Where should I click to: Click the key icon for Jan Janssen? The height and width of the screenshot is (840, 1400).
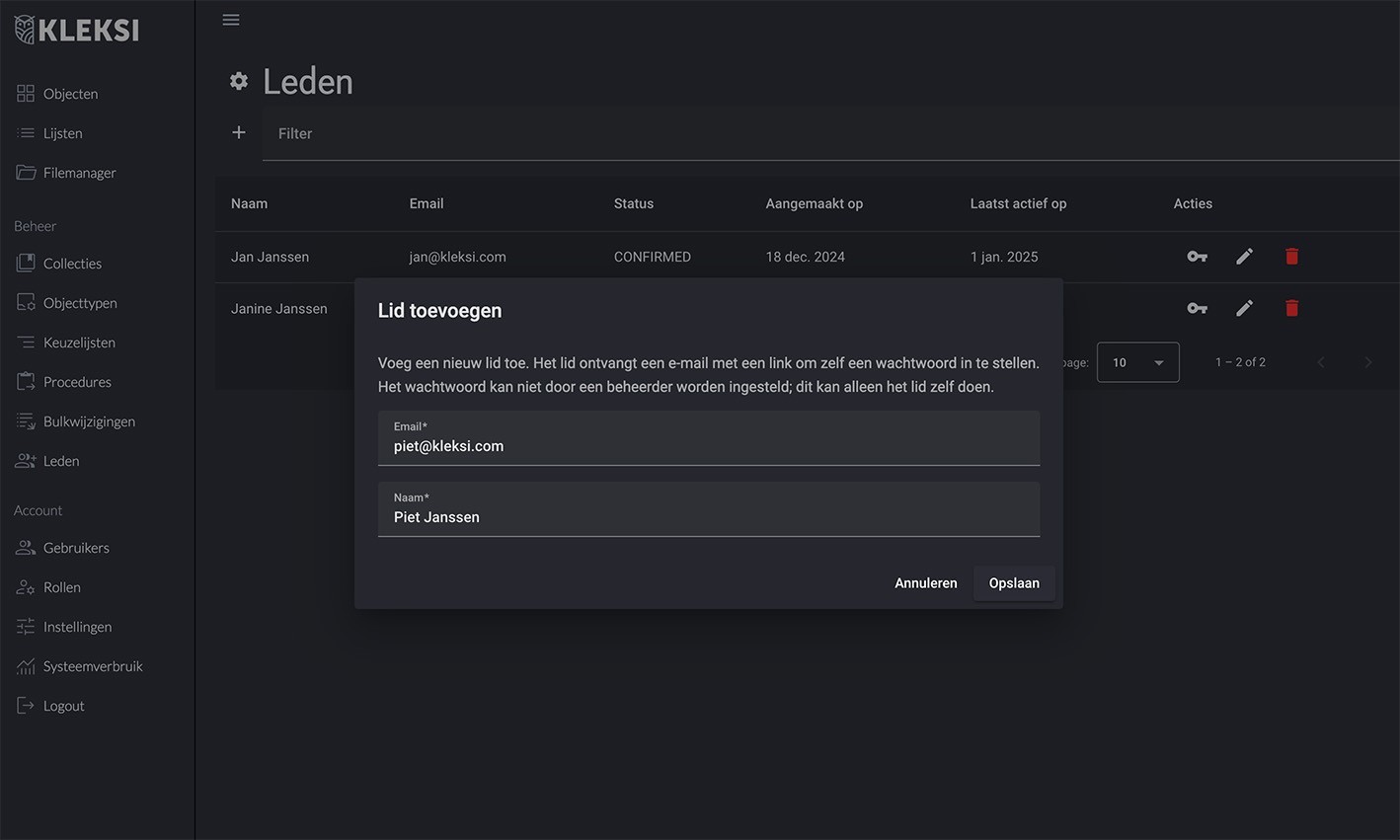1197,257
